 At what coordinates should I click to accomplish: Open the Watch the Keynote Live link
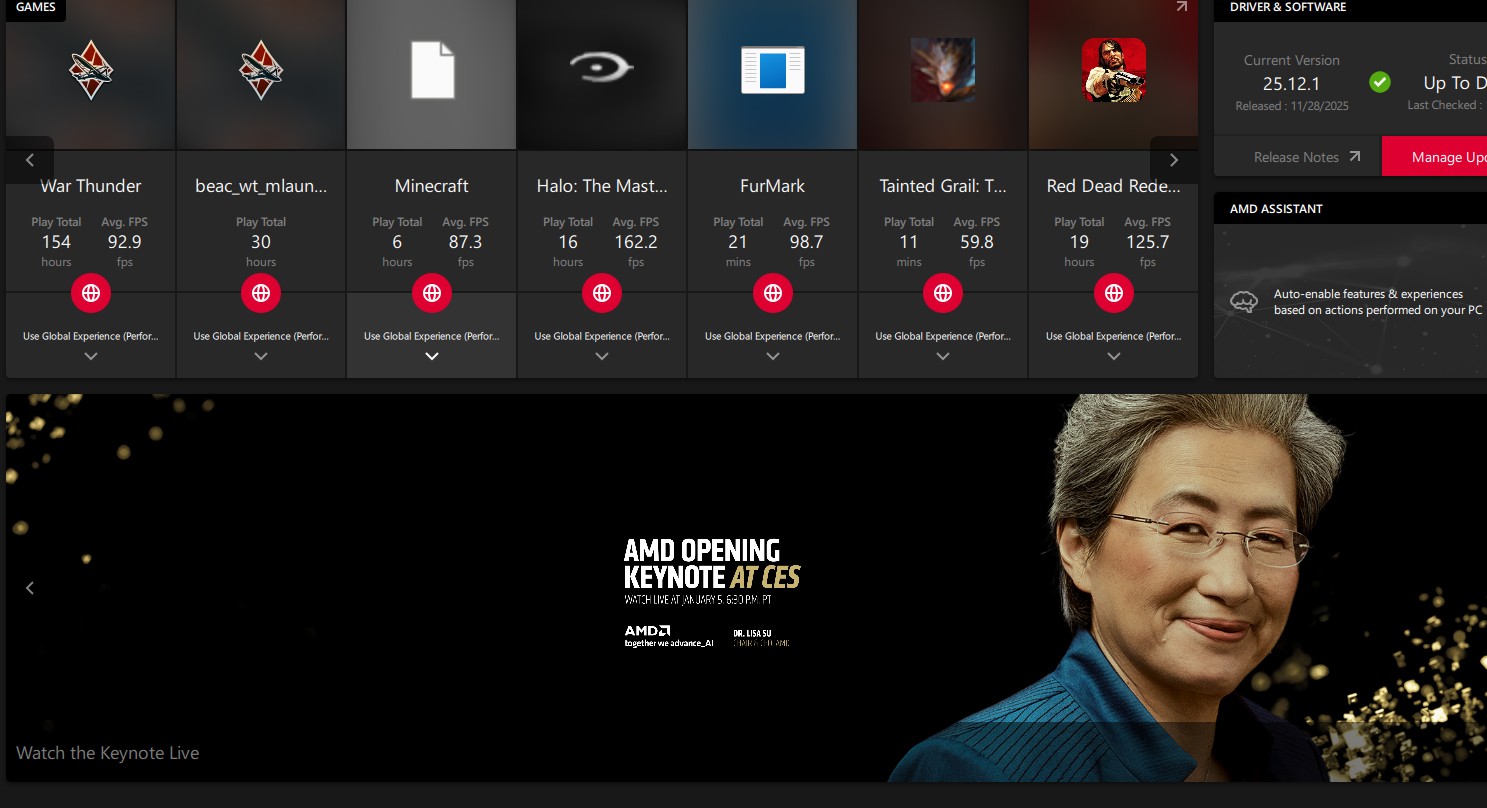108,753
